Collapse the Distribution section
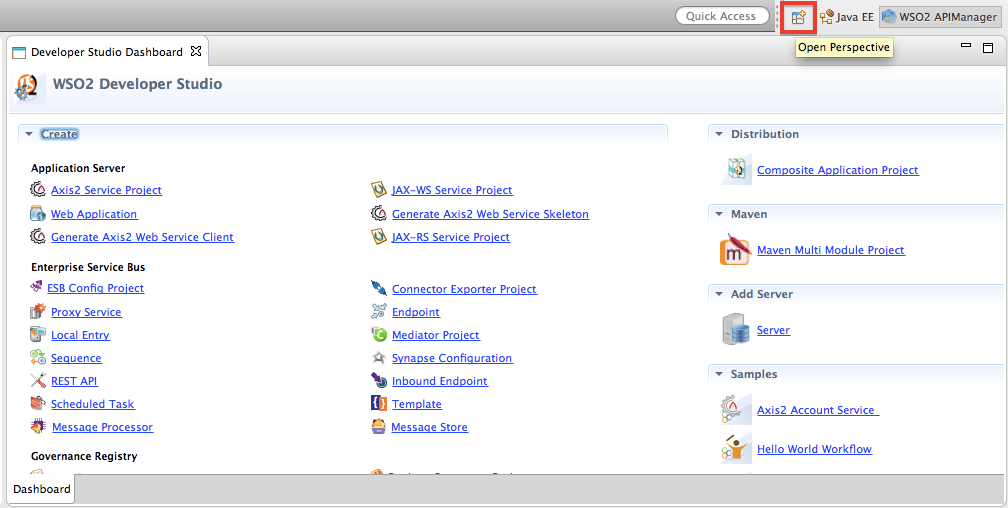 click(719, 134)
